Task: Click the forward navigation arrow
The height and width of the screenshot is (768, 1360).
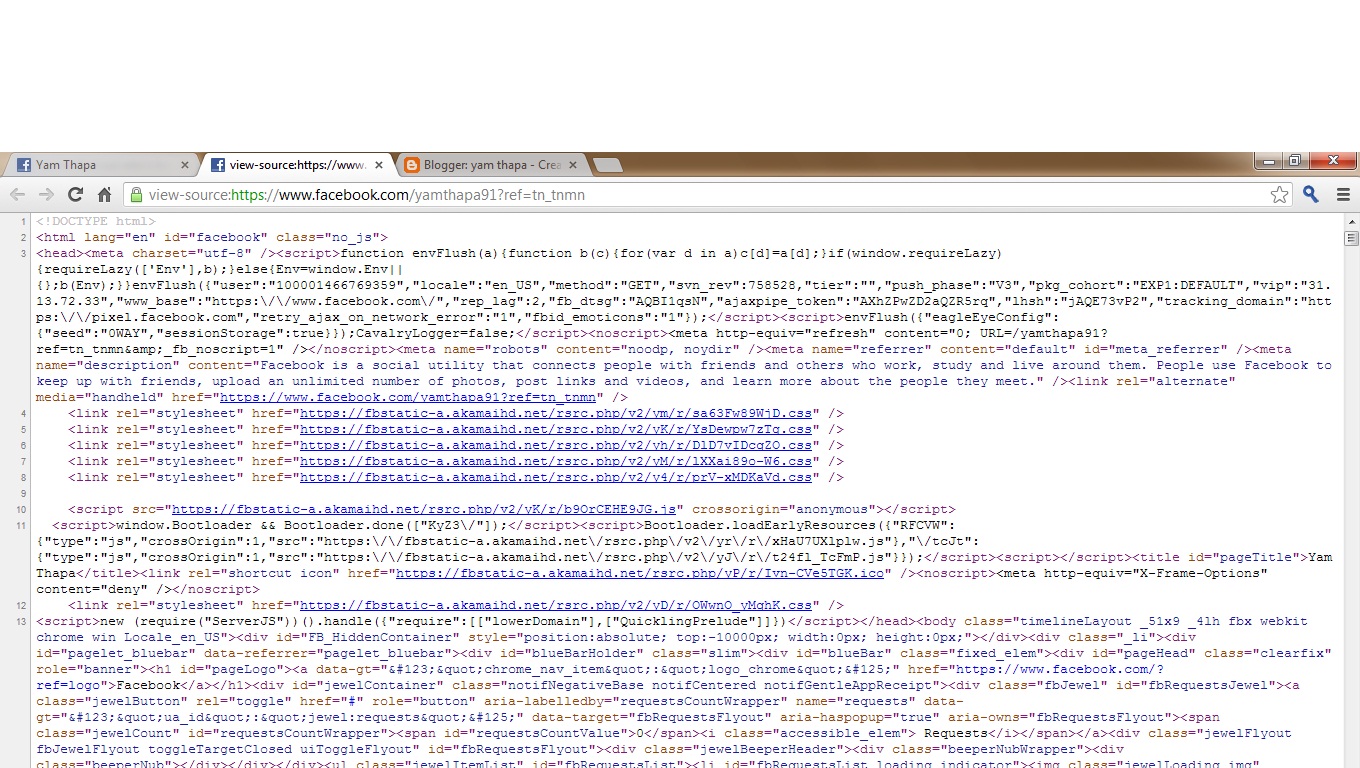Action: (x=46, y=195)
